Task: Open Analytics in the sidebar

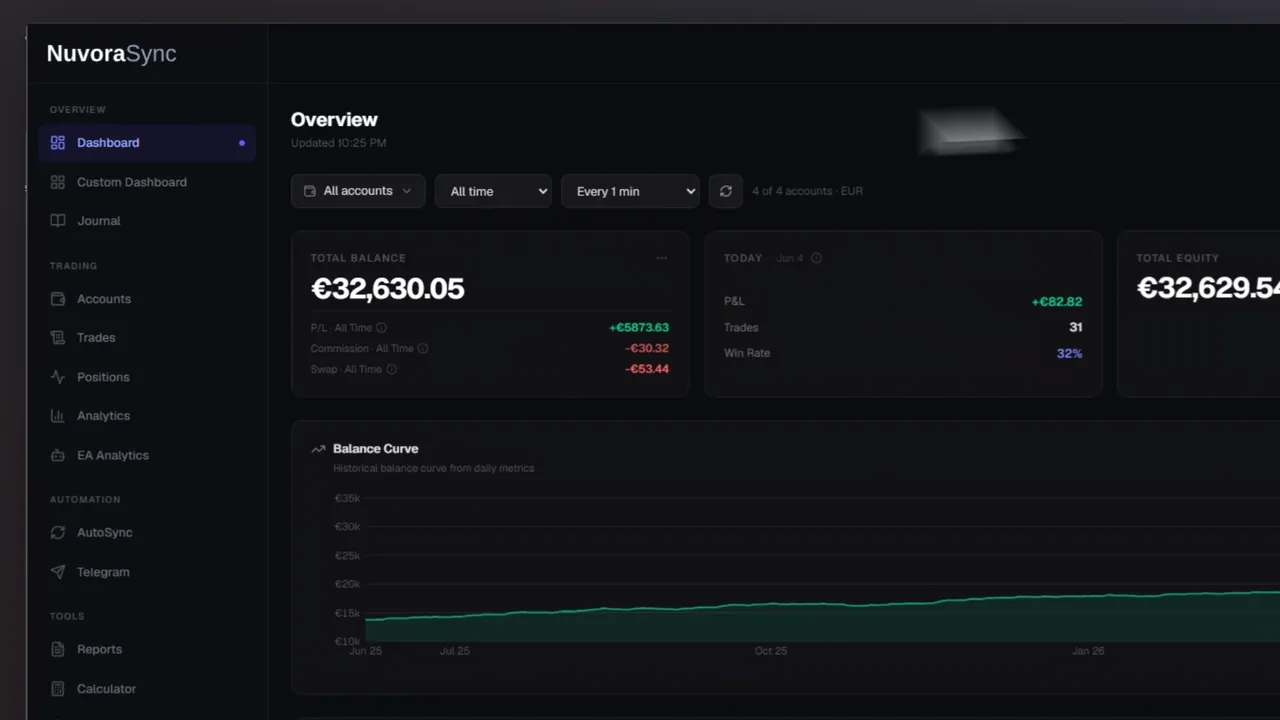Action: (147, 416)
